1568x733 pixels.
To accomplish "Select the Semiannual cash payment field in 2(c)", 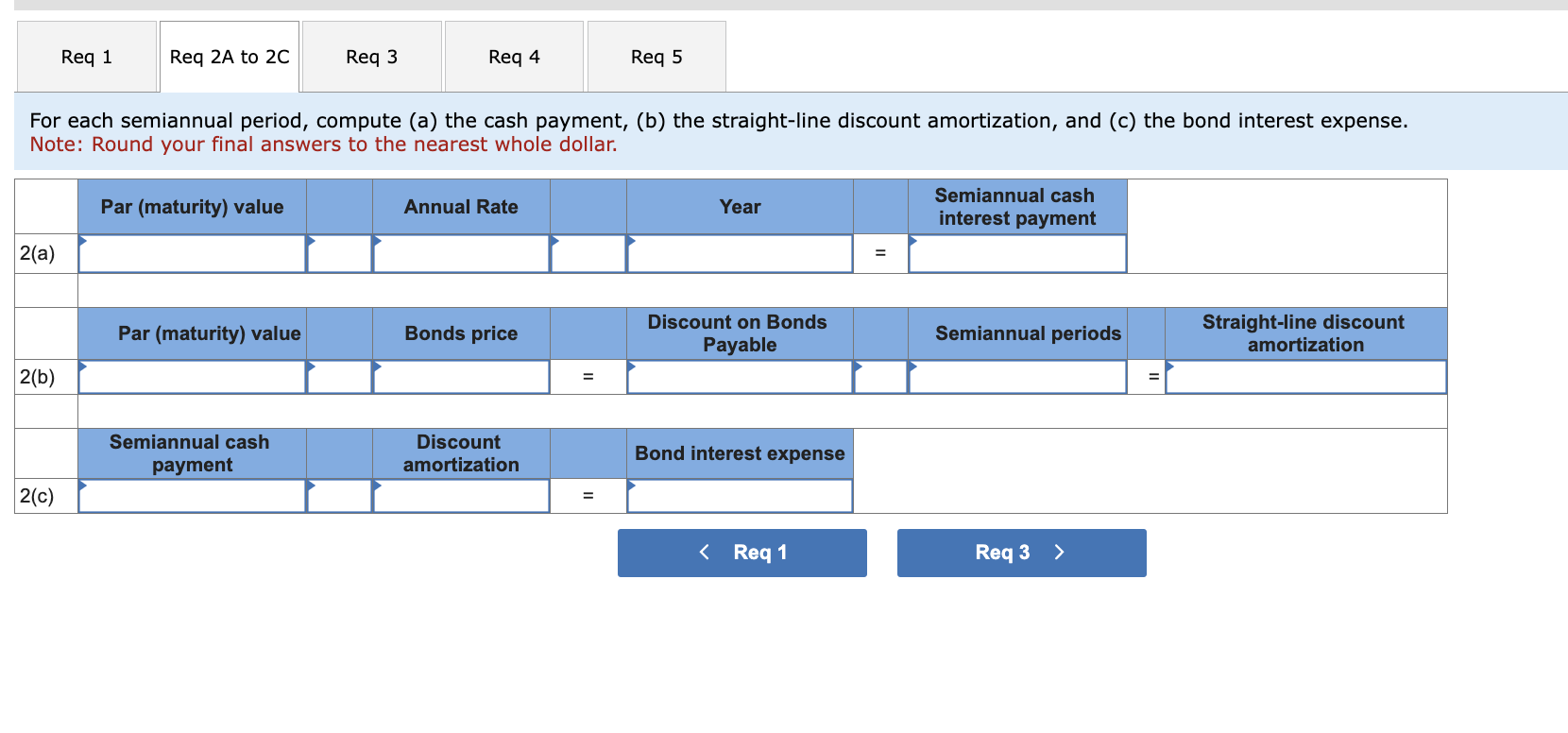I will click(191, 494).
